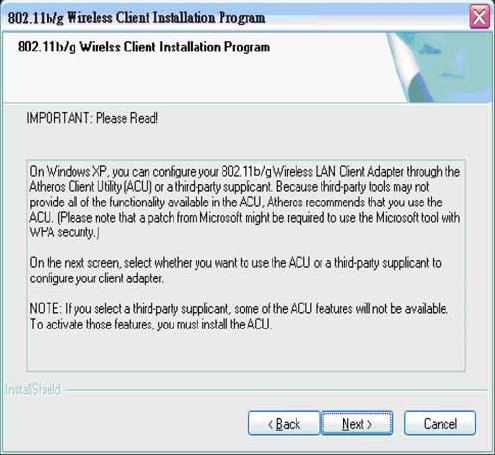Click the window title bar text
The height and width of the screenshot is (455, 495).
click(x=137, y=17)
